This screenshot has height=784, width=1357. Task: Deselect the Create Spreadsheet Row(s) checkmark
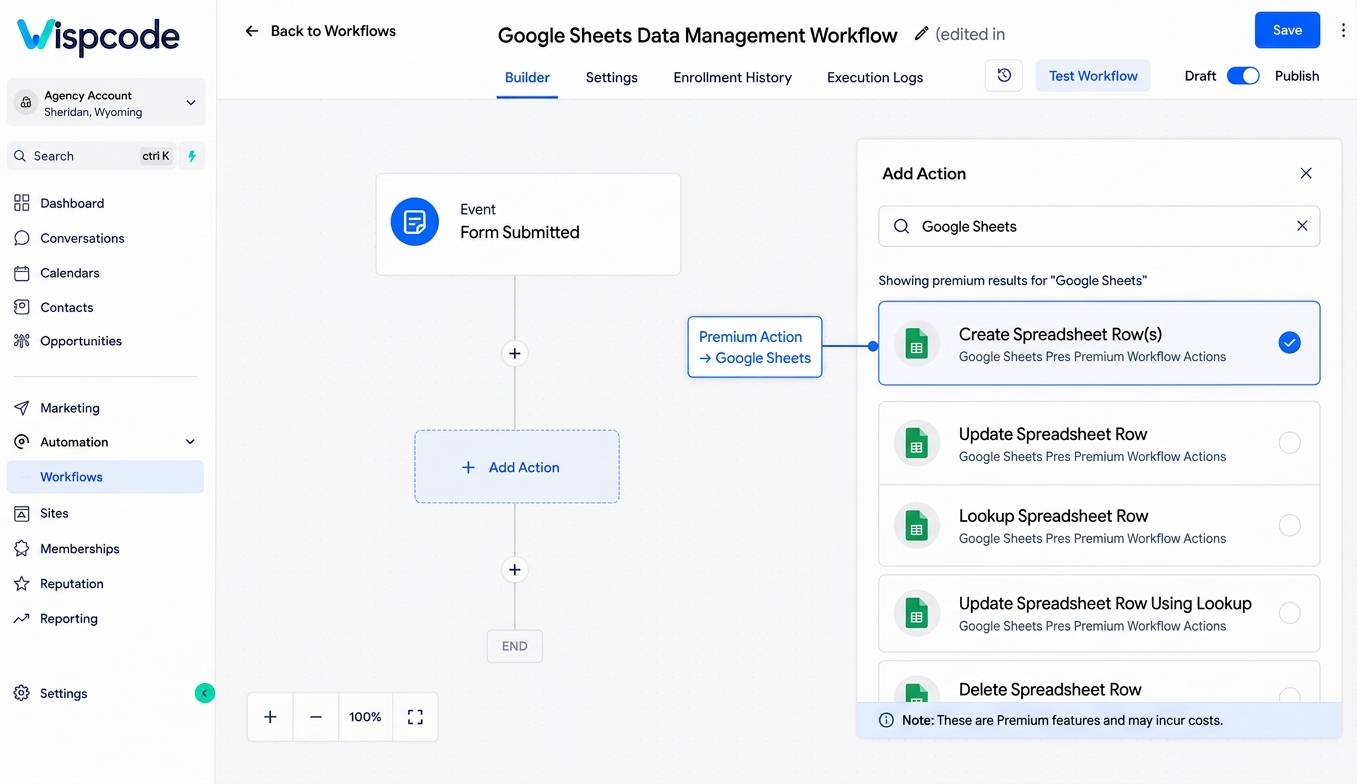point(1290,343)
